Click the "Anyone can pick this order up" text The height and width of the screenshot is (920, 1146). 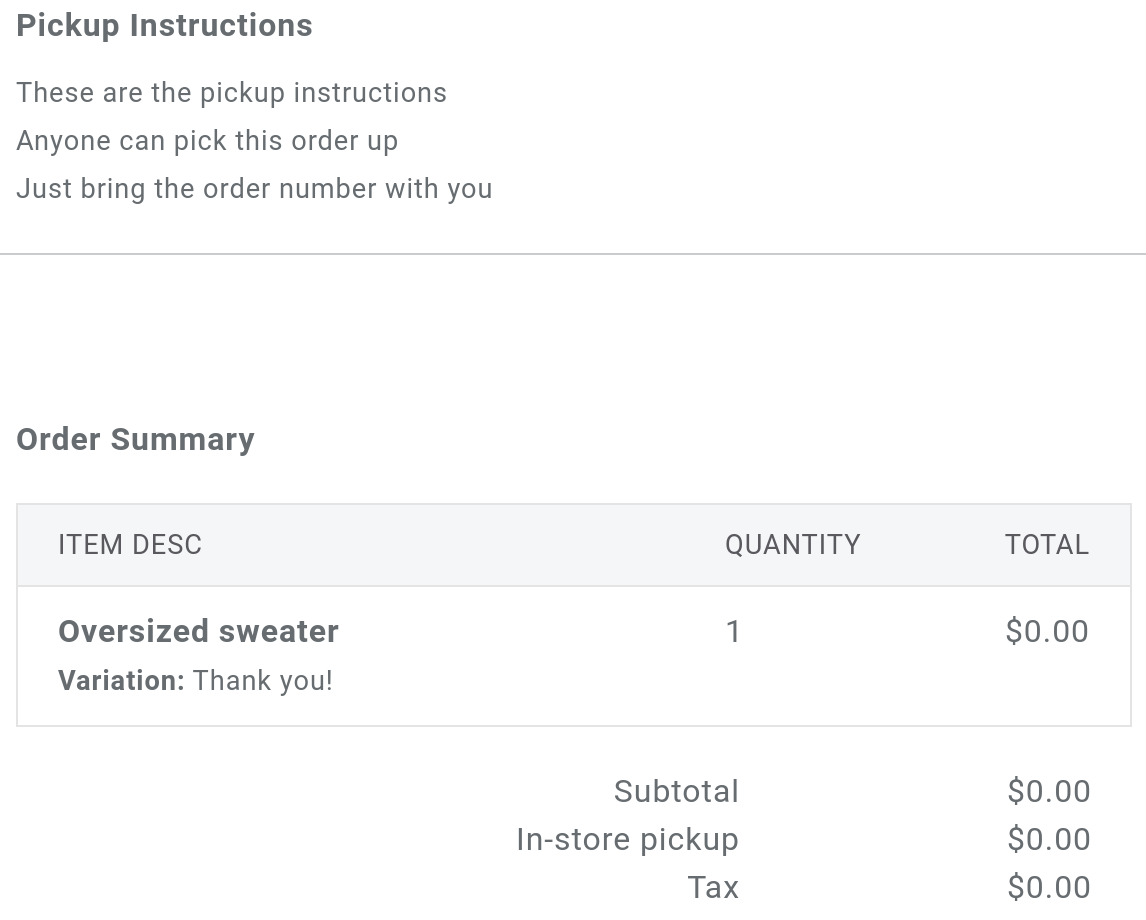pos(207,141)
